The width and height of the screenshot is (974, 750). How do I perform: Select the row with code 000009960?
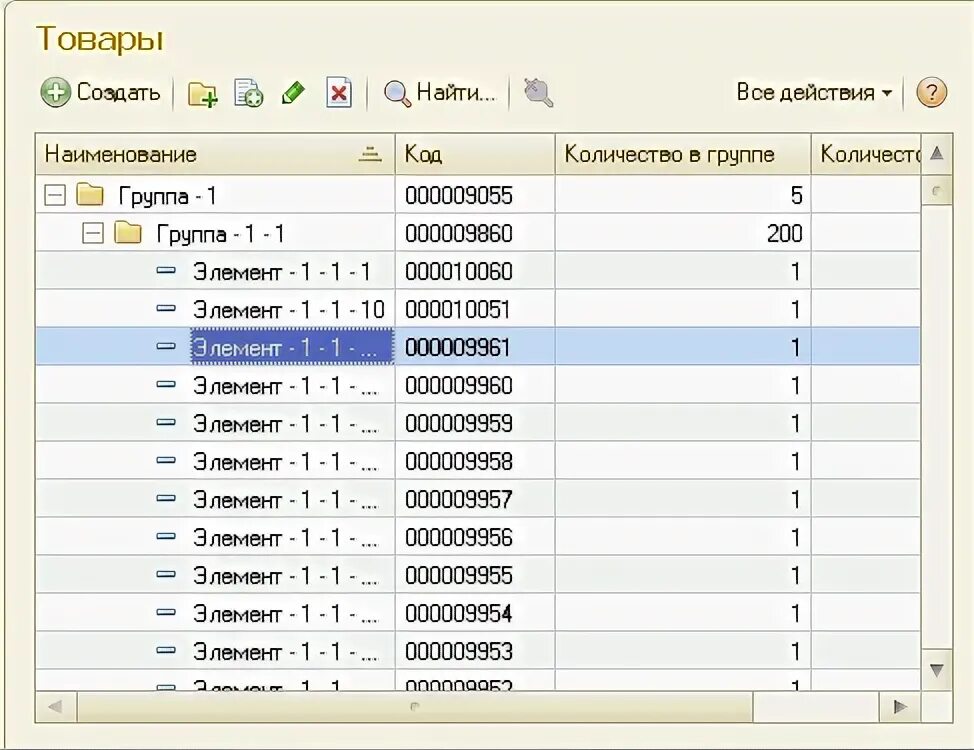[478, 386]
